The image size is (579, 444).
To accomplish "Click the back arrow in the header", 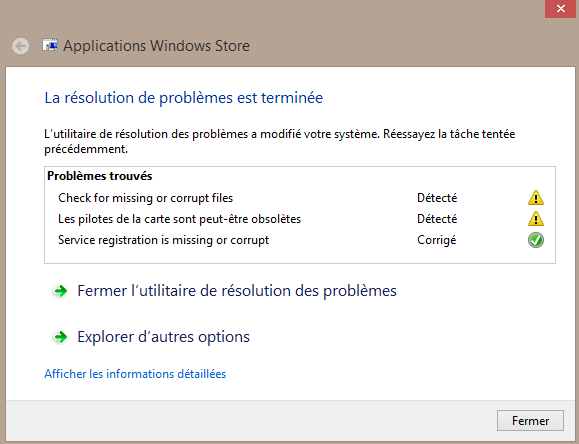I will coord(20,46).
